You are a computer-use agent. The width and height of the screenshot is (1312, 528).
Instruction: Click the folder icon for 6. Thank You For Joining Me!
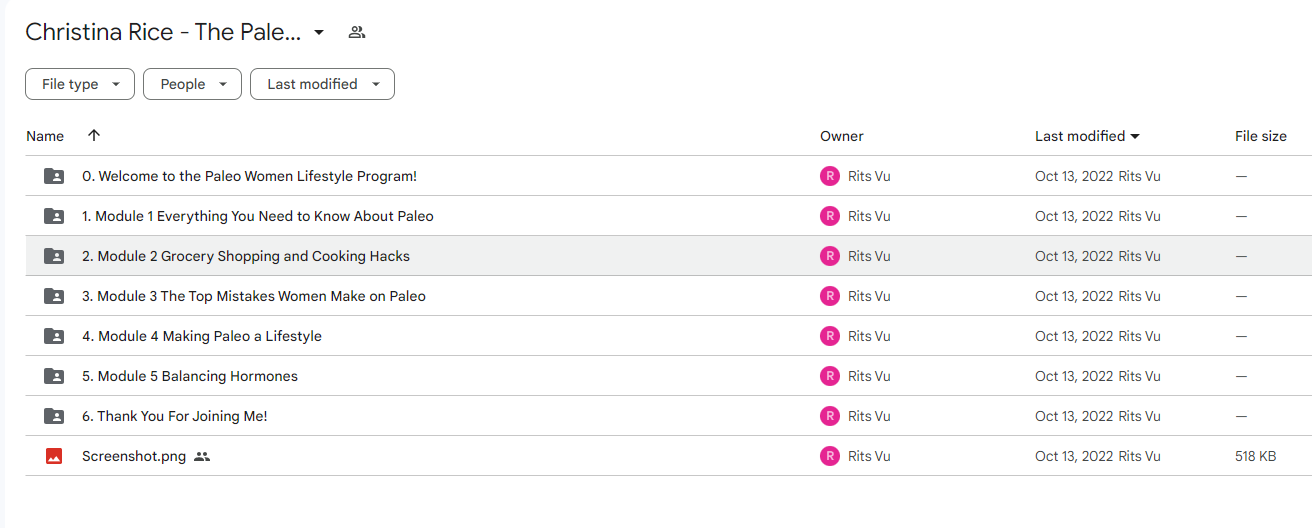tap(54, 416)
